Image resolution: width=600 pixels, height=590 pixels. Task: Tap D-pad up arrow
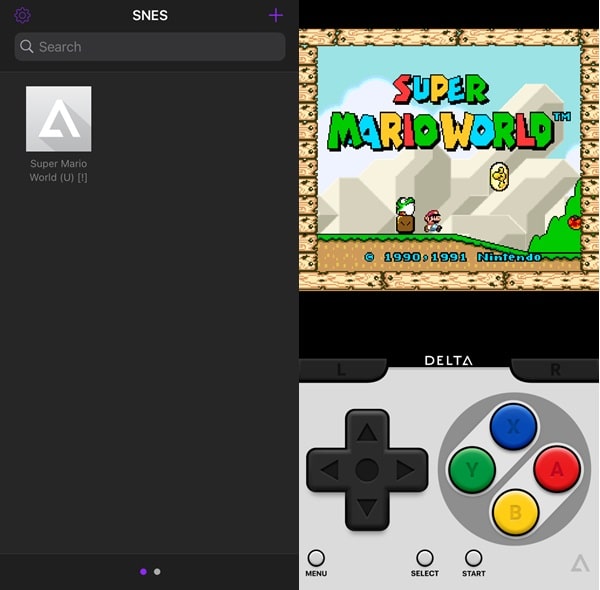pos(367,432)
